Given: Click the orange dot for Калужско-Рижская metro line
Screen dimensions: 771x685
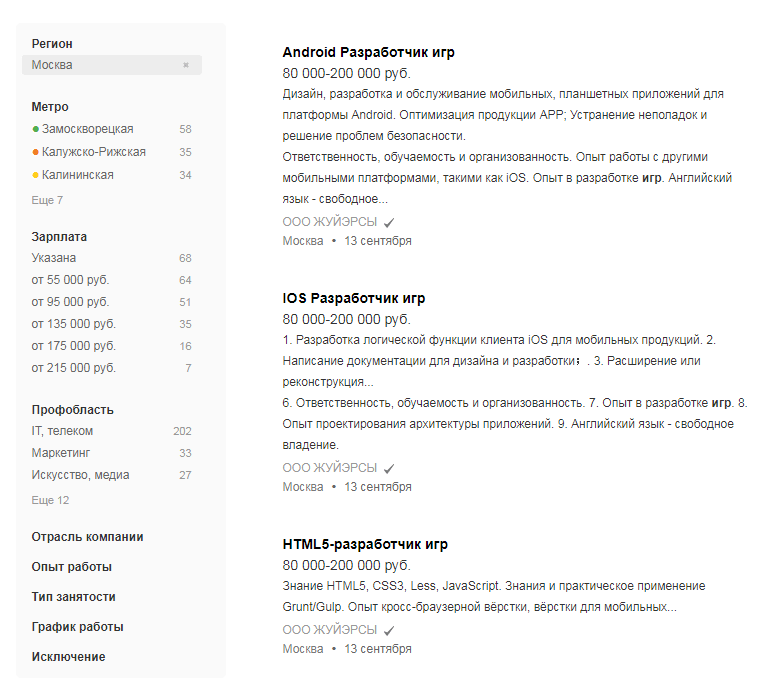Looking at the screenshot, I should pos(35,152).
